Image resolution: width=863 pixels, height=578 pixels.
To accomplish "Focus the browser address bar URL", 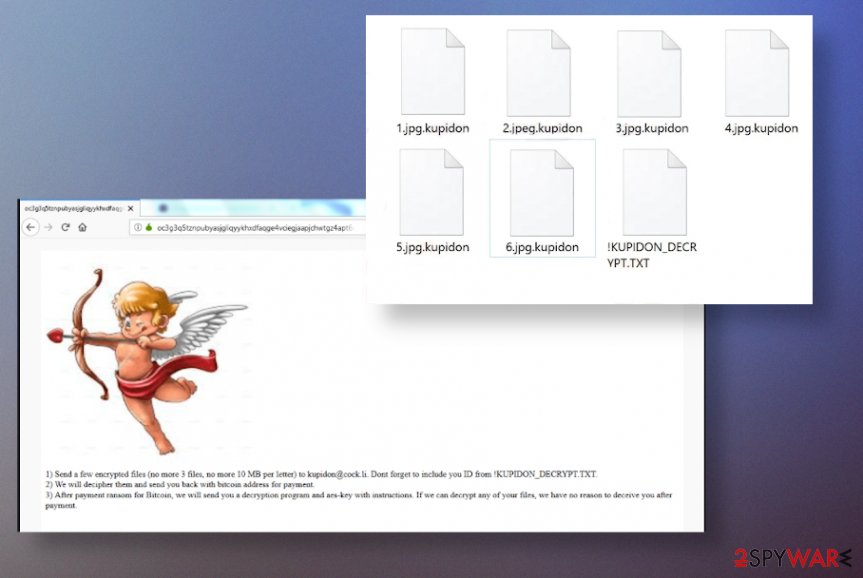I will coord(254,227).
